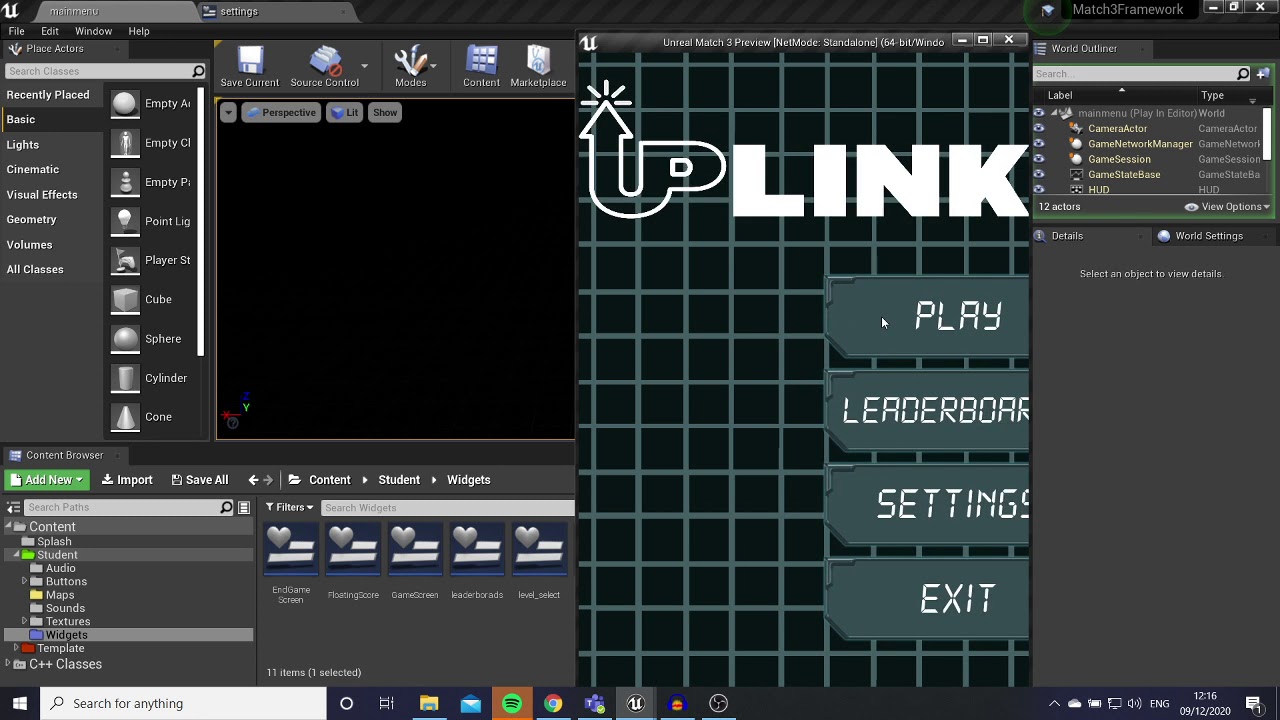
Task: Open the Filters dropdown
Action: (289, 508)
